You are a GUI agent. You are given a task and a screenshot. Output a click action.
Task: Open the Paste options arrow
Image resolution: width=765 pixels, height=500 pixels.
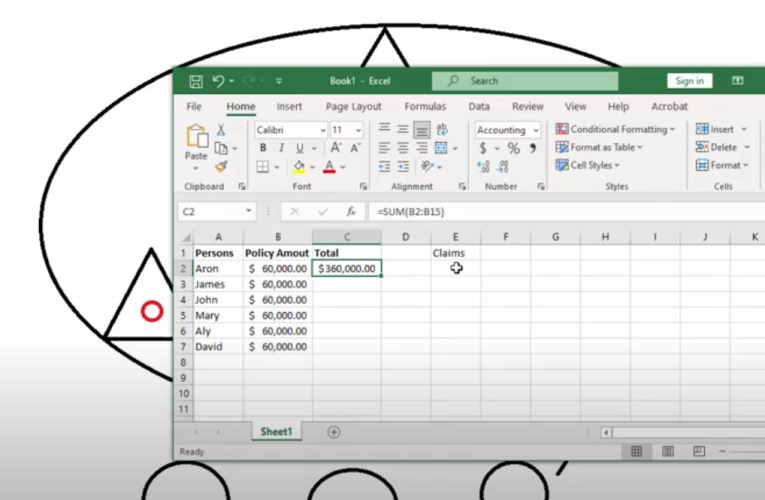(x=196, y=168)
